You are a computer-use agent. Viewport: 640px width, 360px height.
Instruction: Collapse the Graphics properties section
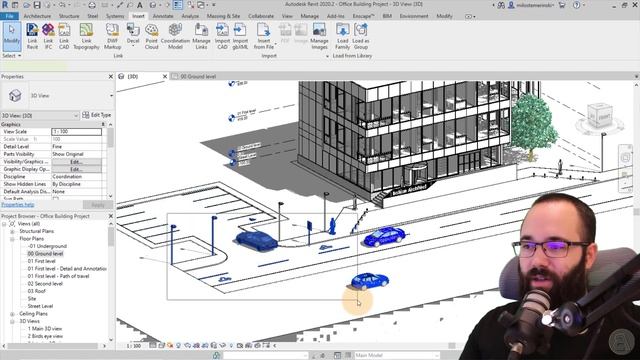point(103,124)
